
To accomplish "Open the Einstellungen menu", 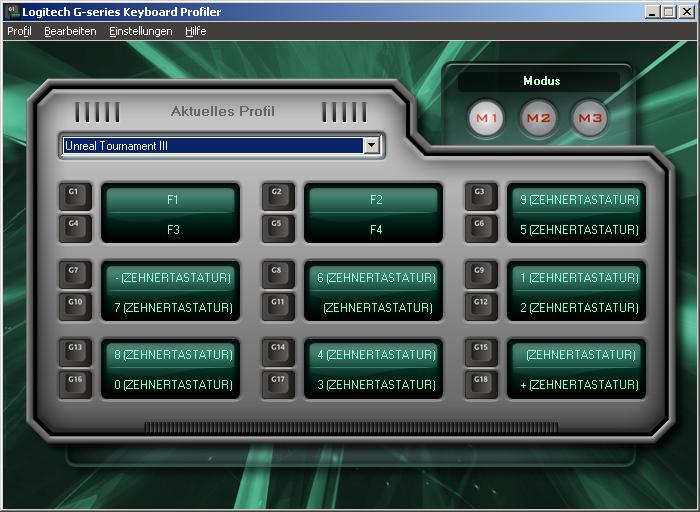I will click(141, 31).
